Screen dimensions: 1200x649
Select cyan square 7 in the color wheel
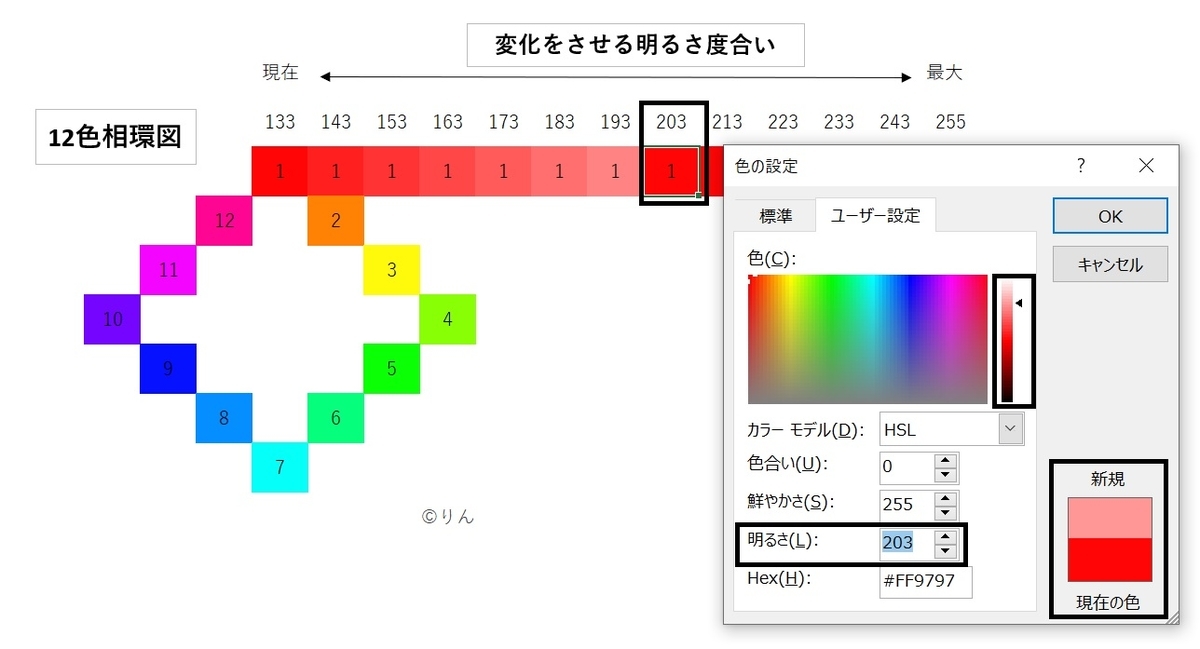coord(279,466)
